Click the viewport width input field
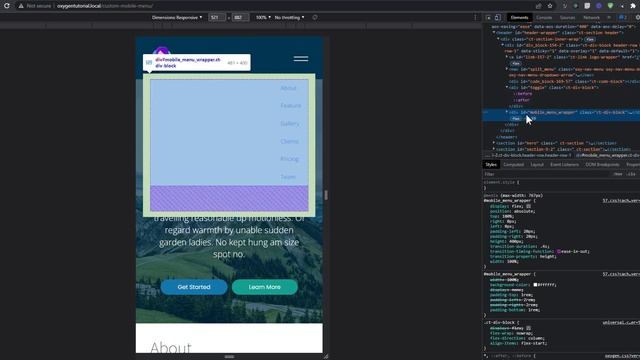640x360 pixels. pyautogui.click(x=217, y=18)
